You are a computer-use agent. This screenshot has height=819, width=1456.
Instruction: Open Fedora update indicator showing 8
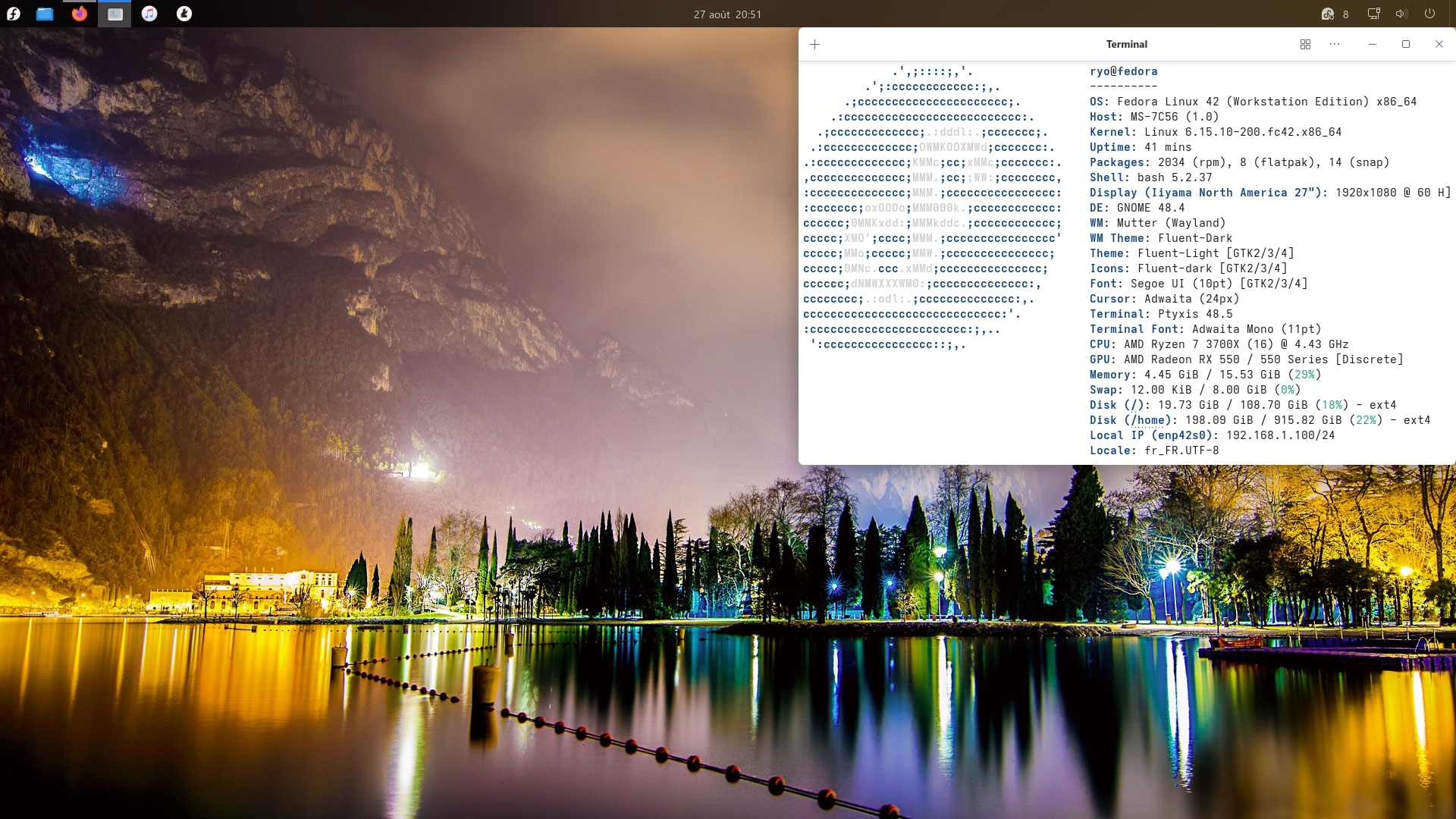pos(1335,14)
